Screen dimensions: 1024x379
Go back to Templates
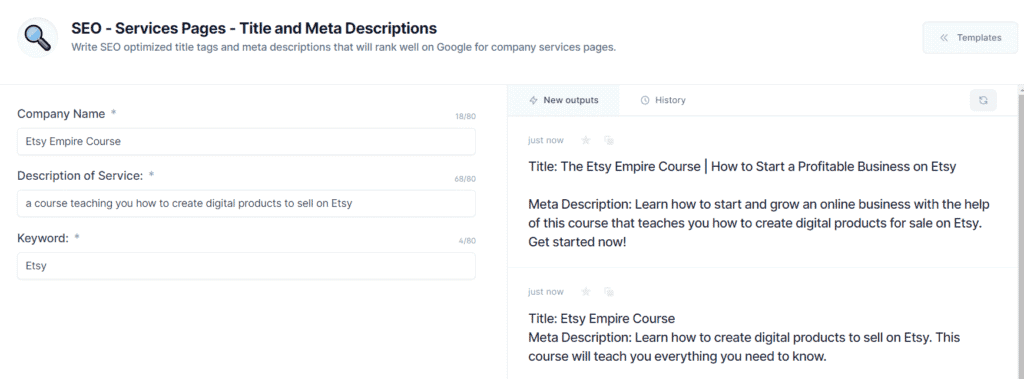[x=970, y=38]
